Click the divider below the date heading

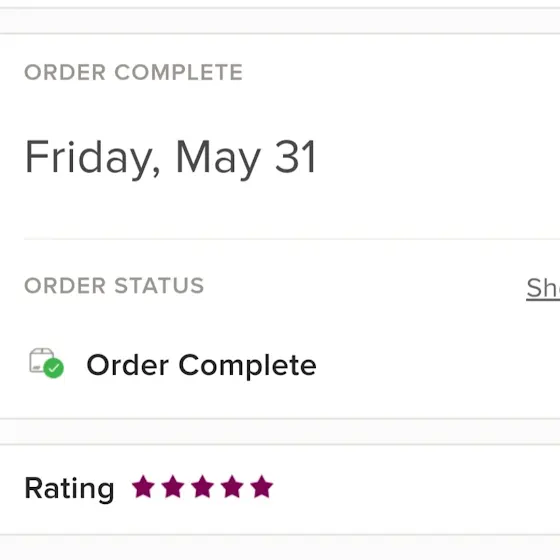(292, 239)
